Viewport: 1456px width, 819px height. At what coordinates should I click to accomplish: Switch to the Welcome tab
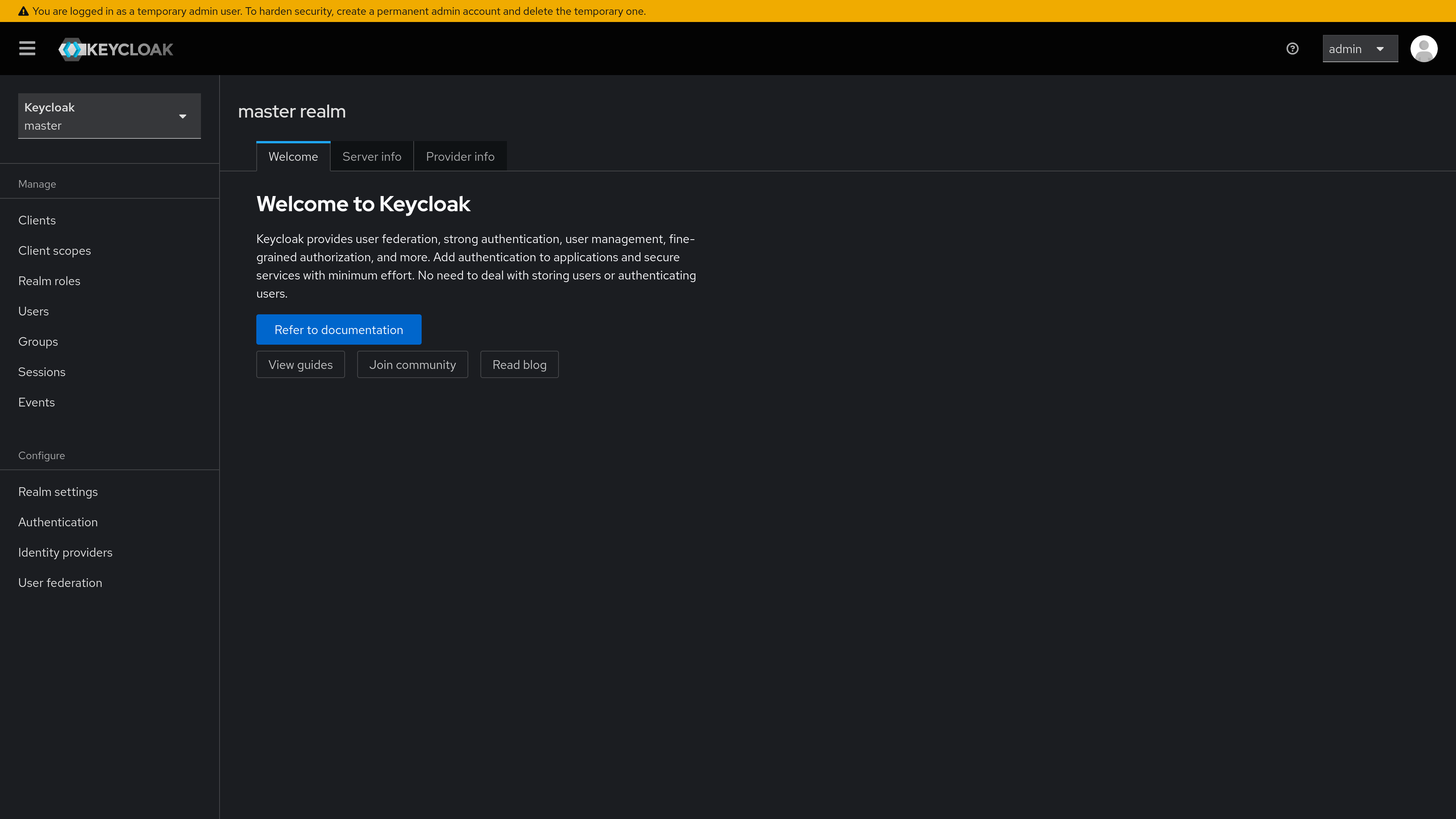[x=293, y=156]
